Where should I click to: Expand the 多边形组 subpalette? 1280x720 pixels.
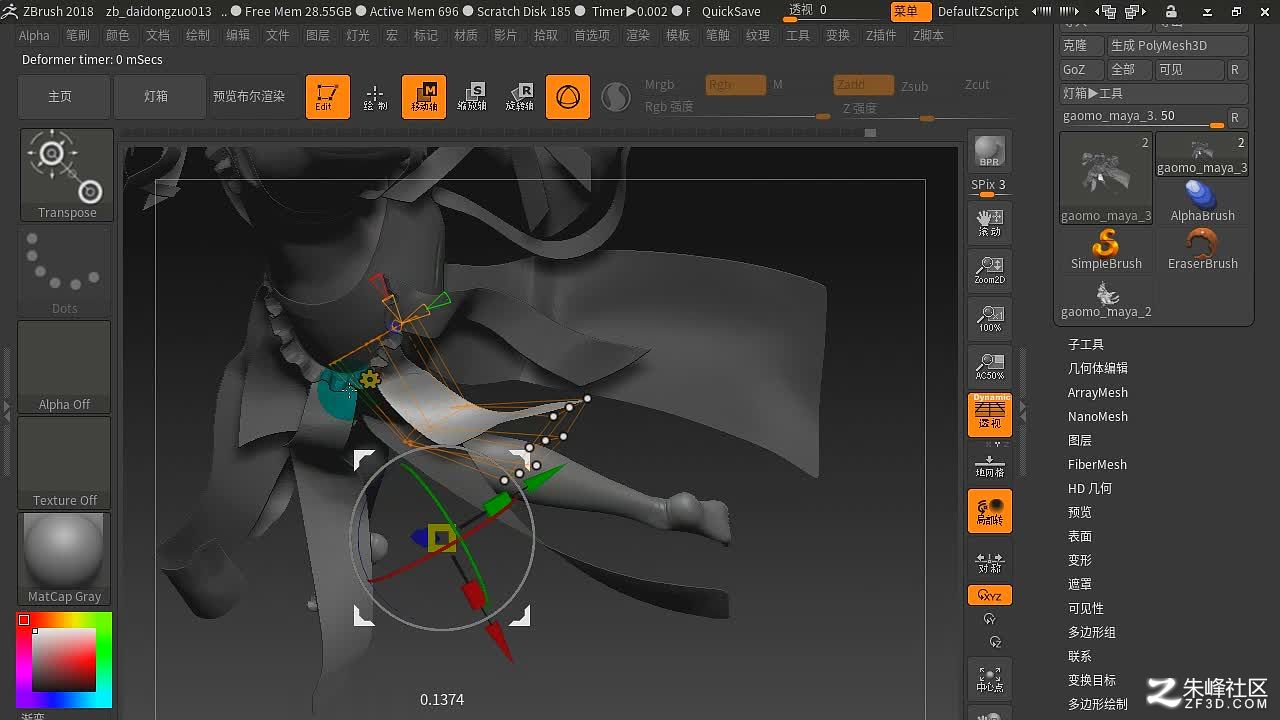pos(1092,632)
